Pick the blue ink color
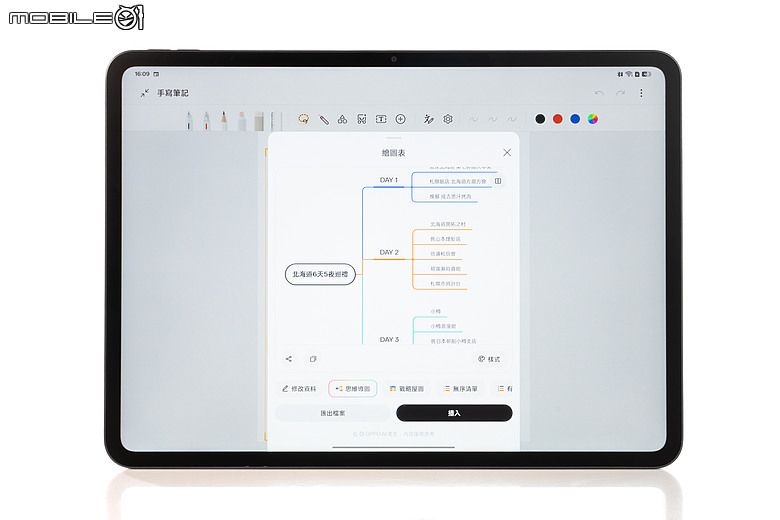 coord(575,119)
